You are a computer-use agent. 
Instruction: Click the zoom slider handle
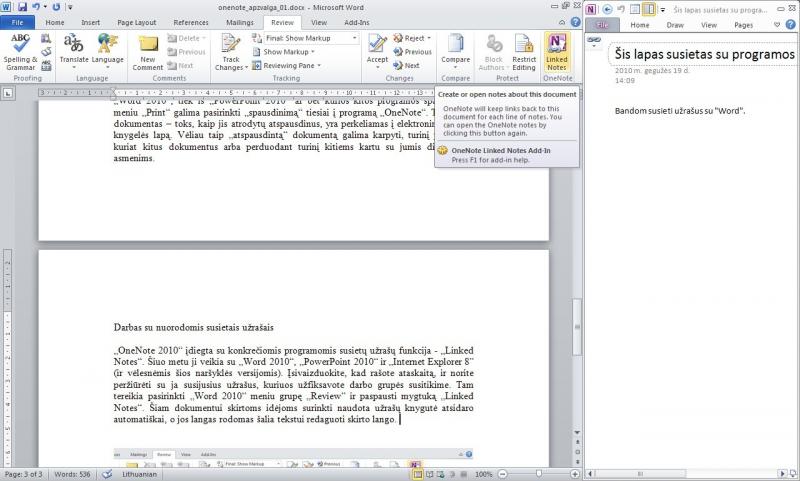[x=539, y=474]
